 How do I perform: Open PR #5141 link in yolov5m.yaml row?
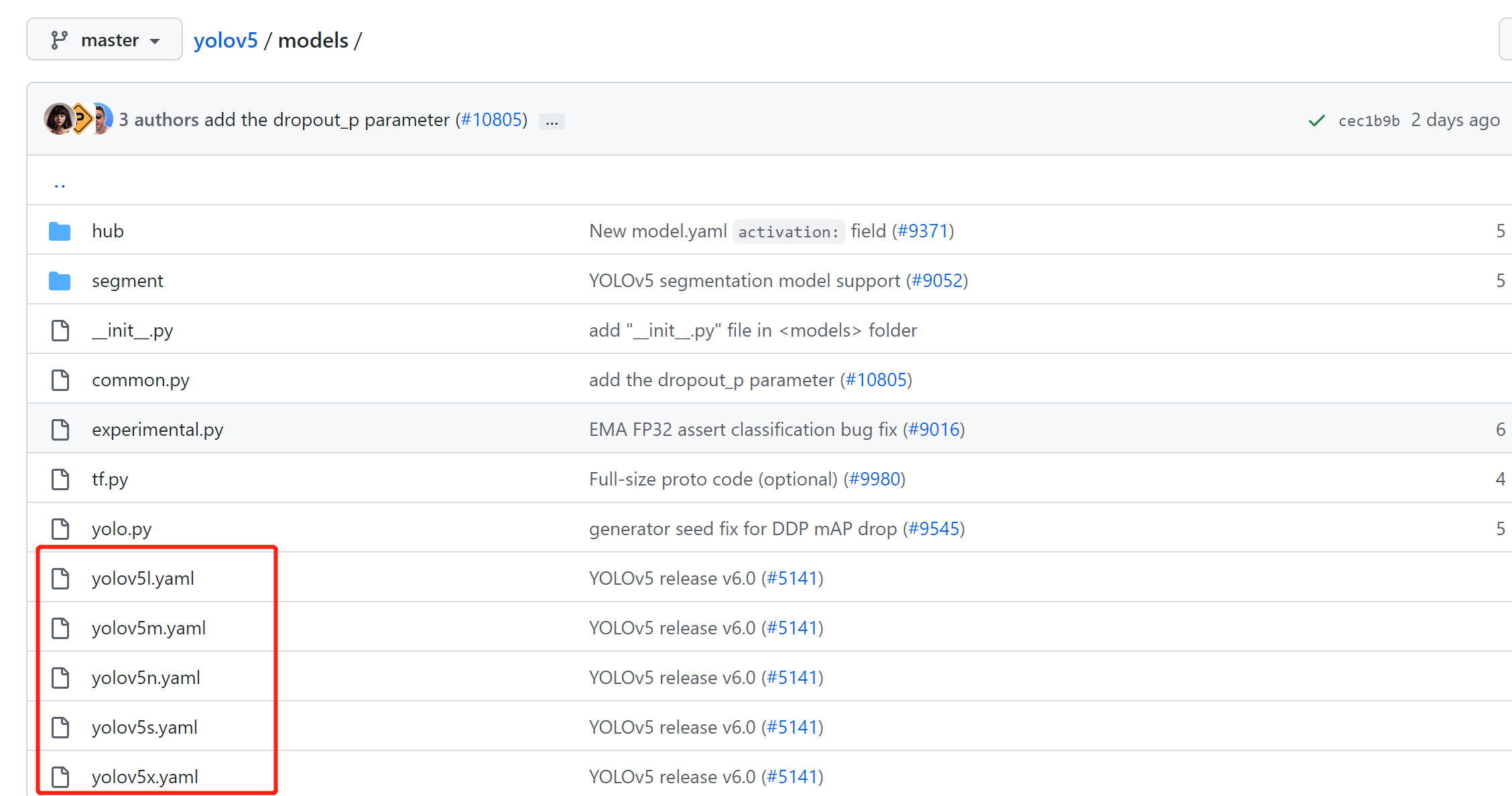coord(792,628)
